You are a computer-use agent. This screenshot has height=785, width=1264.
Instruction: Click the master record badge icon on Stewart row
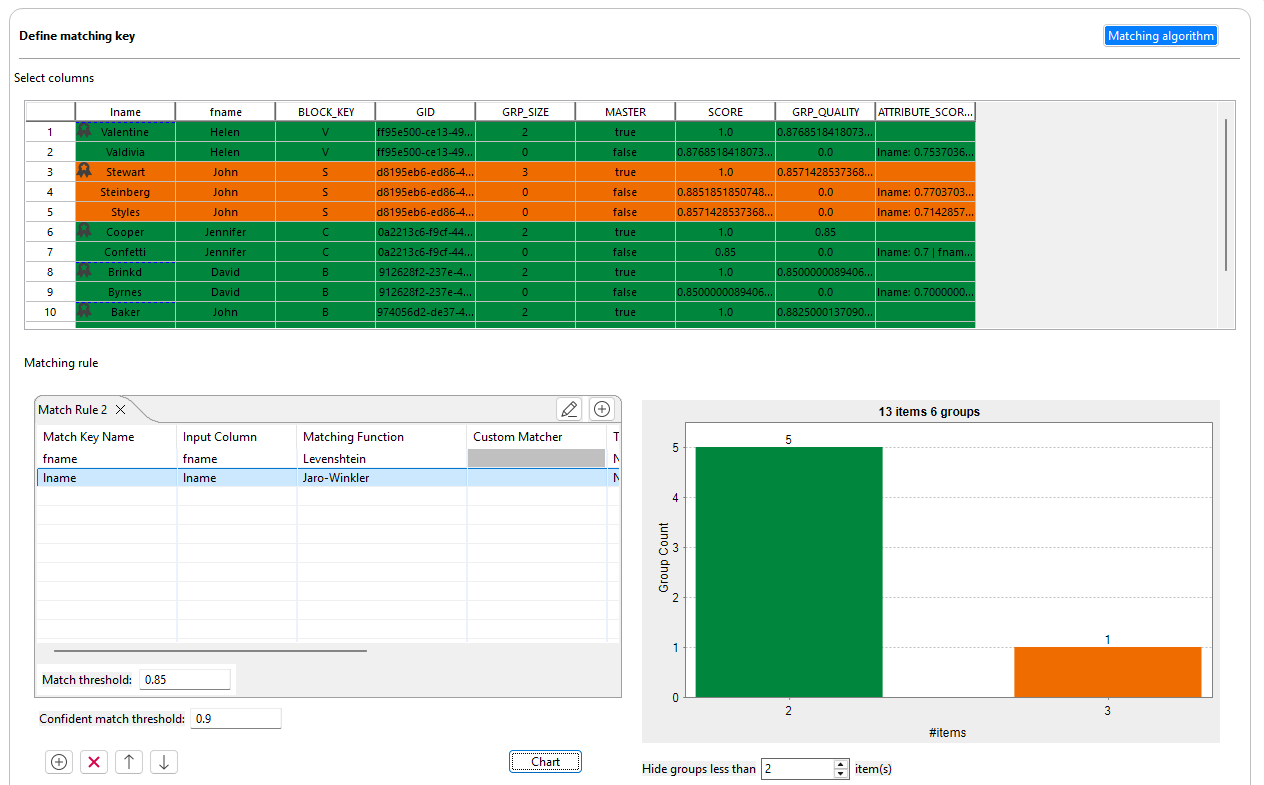coord(85,171)
